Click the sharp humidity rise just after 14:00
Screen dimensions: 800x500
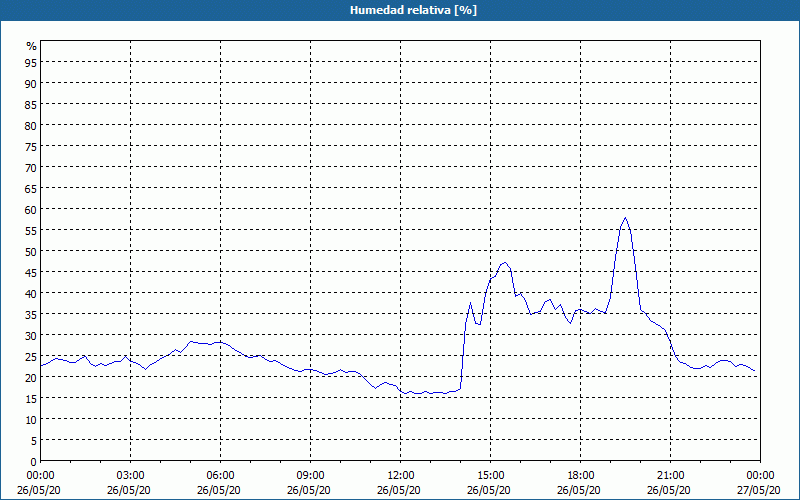464,352
